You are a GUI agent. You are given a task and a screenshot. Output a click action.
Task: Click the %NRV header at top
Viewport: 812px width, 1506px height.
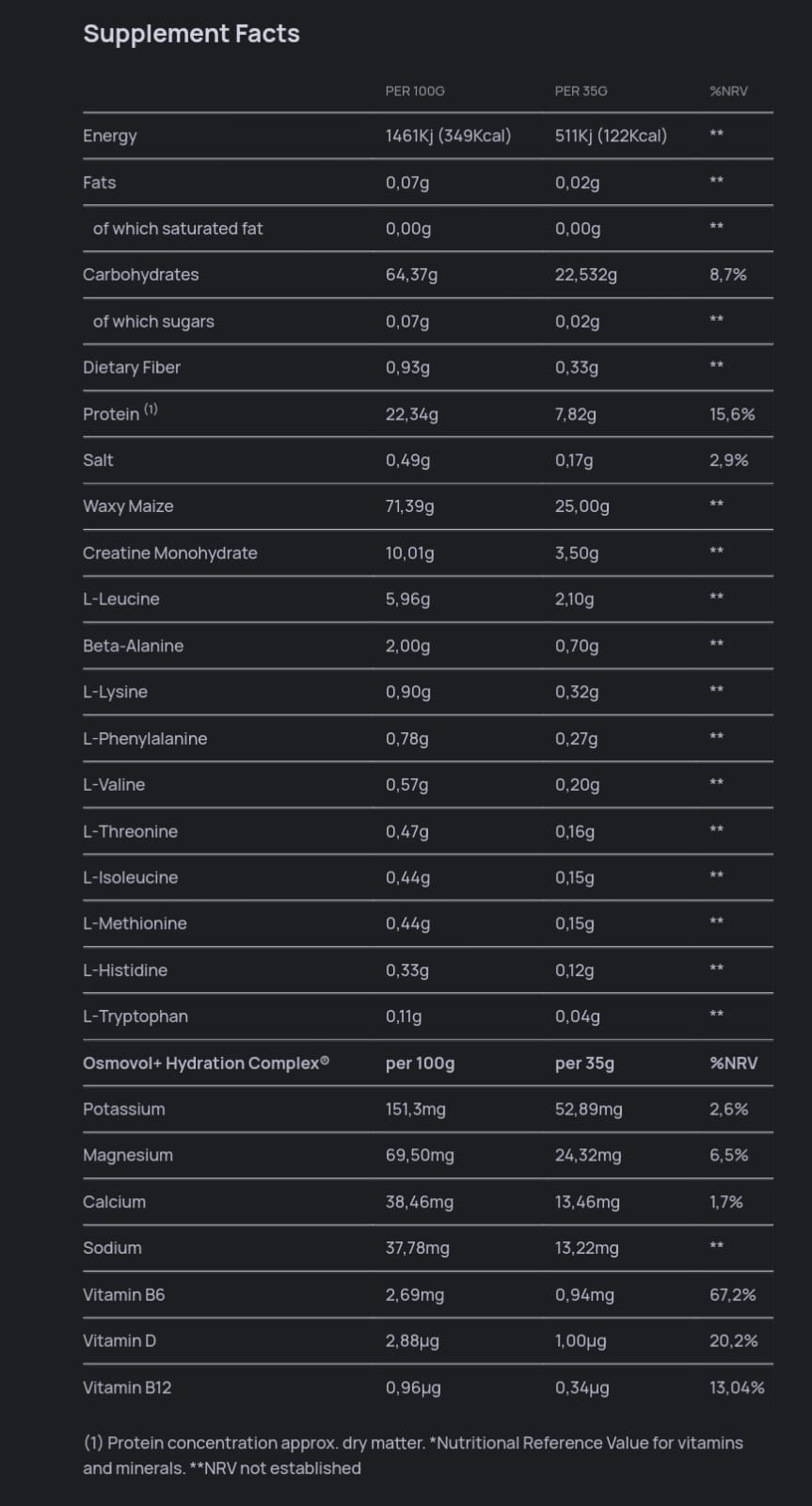tap(728, 91)
